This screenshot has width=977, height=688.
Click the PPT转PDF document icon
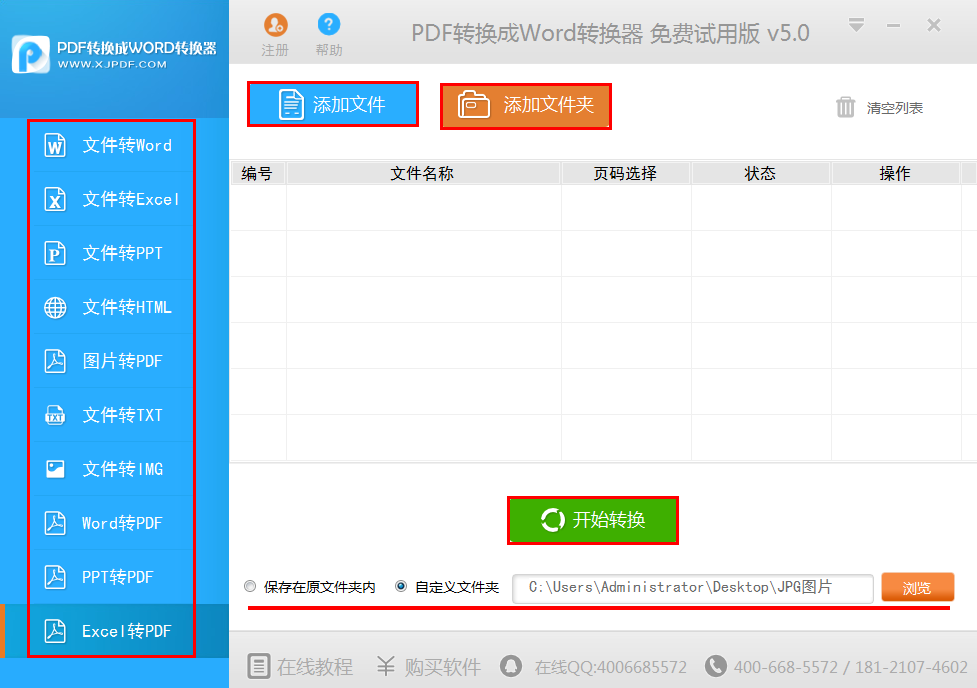point(55,577)
